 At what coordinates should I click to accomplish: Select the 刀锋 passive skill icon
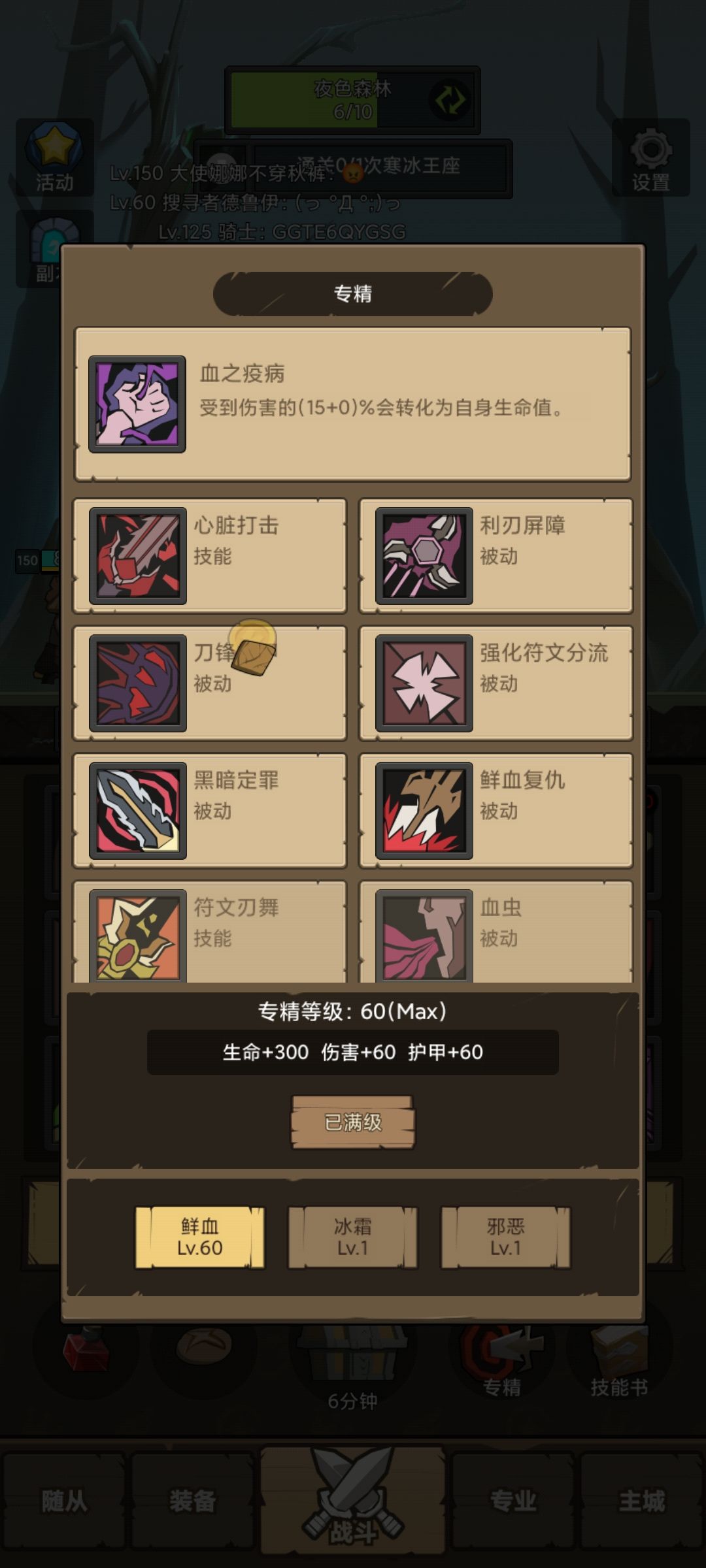(x=138, y=683)
